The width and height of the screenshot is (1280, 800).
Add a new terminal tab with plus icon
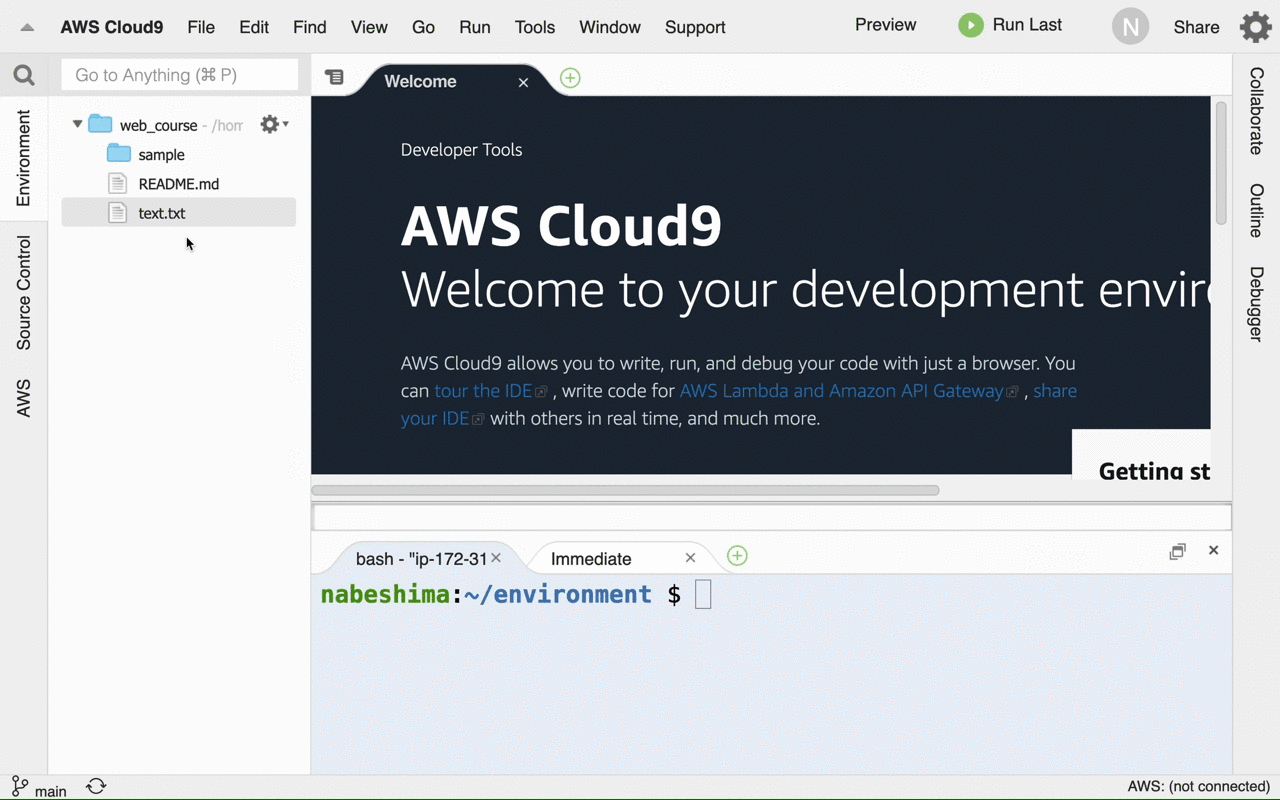pos(737,556)
